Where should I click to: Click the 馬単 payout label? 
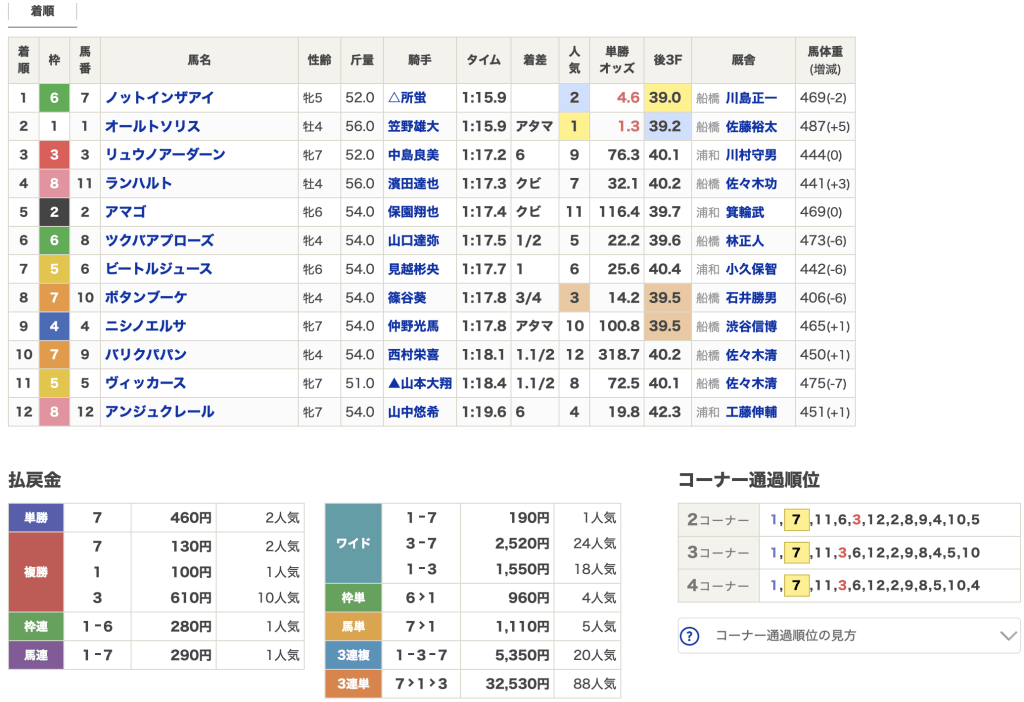353,627
